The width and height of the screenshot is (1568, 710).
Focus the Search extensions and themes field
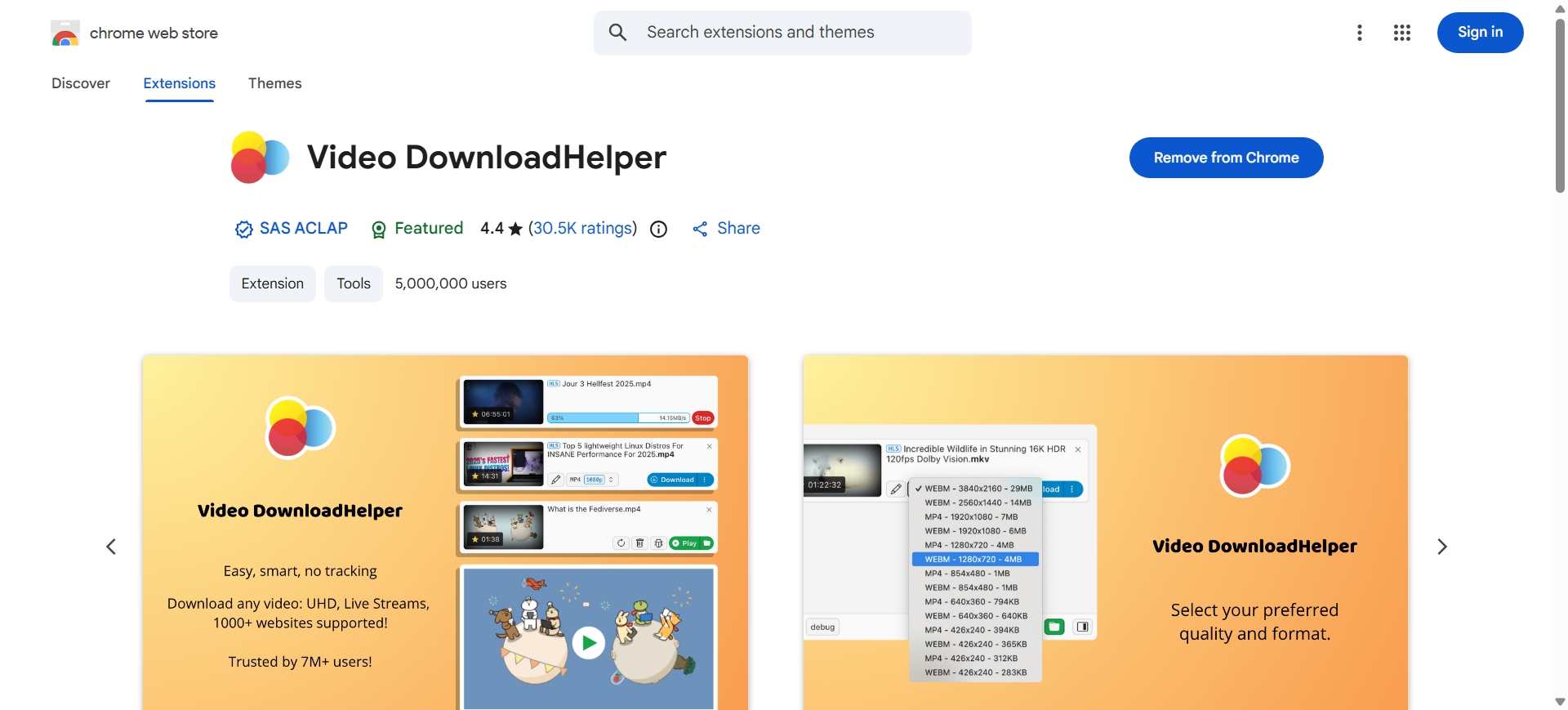[x=782, y=33]
